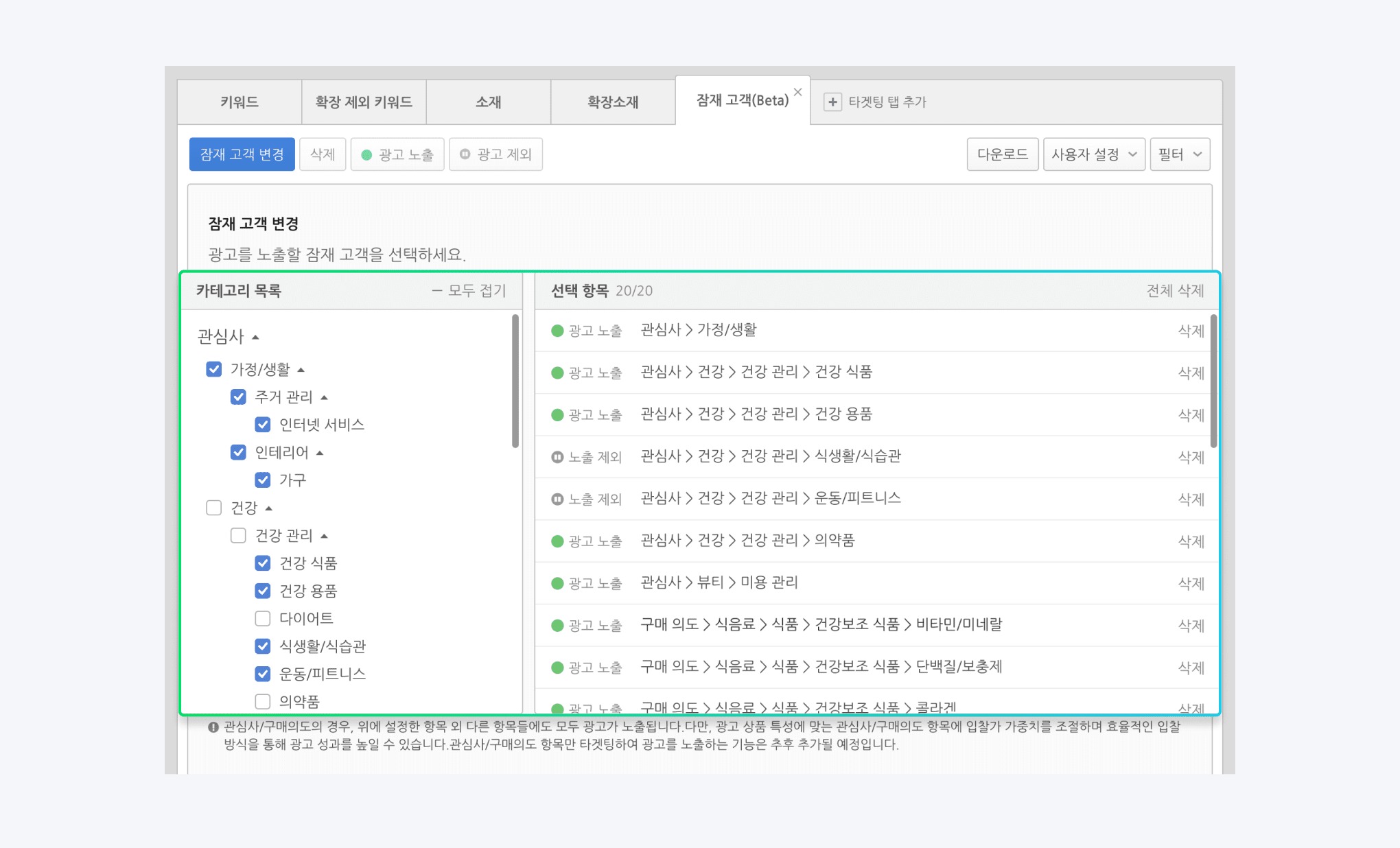The image size is (1400, 848).
Task: Click the selected items list scrollbar thumb
Action: tap(1213, 381)
